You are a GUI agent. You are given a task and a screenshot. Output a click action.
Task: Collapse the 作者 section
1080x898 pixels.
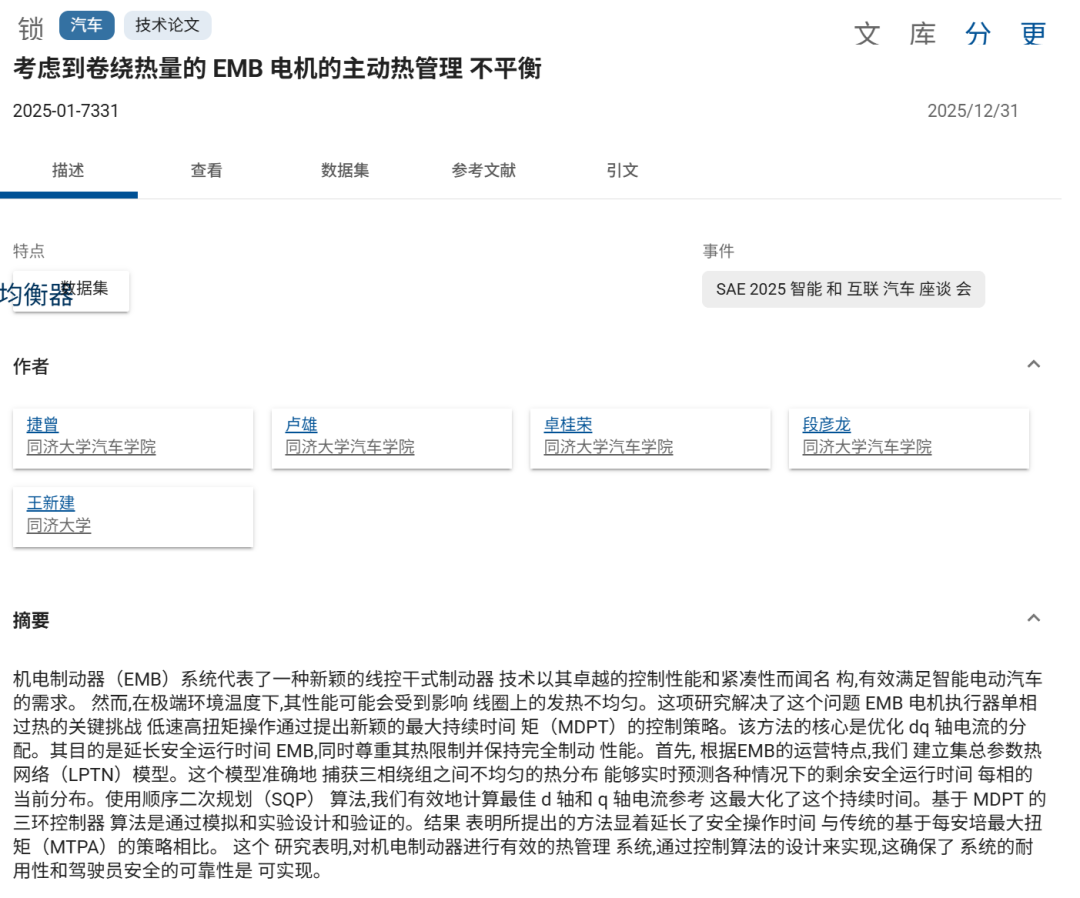tap(1033, 364)
